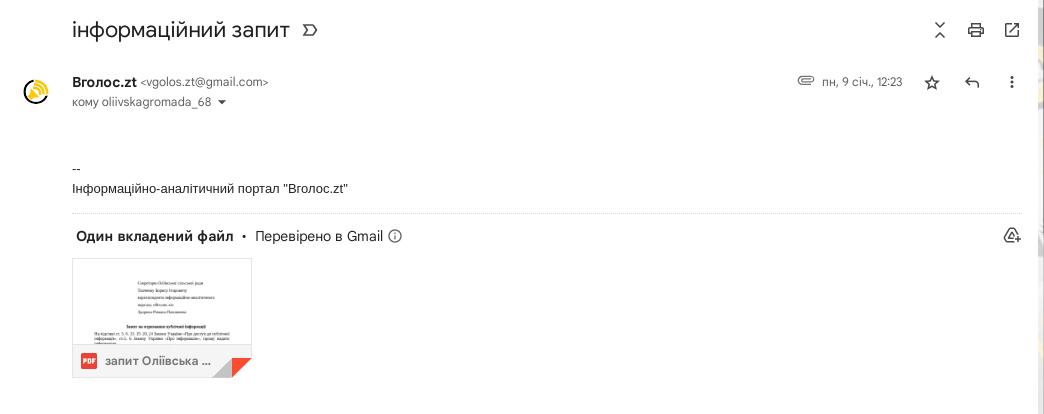1044x414 pixels.
Task: Collapse all messages with the chevrons icon
Action: [x=940, y=30]
